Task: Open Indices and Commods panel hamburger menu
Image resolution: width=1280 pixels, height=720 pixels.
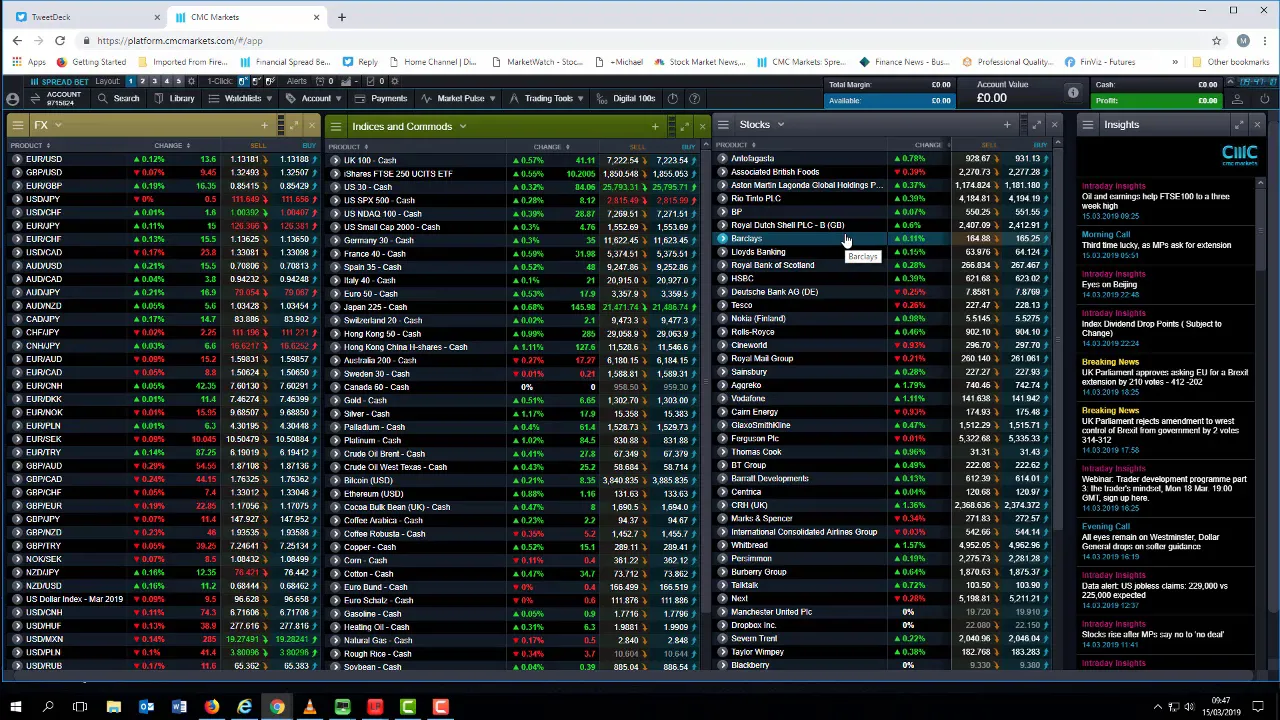Action: click(336, 126)
